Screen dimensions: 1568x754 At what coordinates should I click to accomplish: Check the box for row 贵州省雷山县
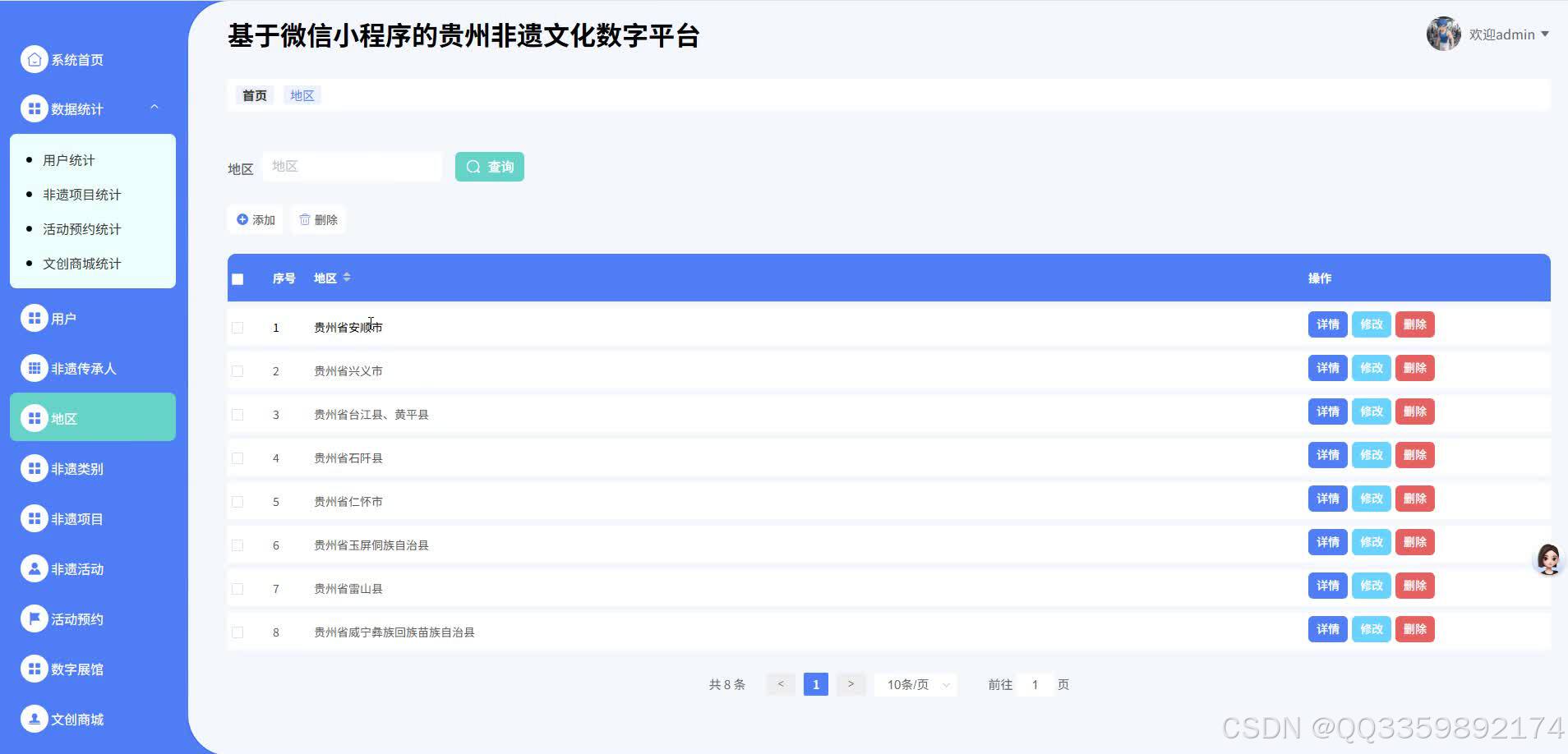tap(238, 588)
